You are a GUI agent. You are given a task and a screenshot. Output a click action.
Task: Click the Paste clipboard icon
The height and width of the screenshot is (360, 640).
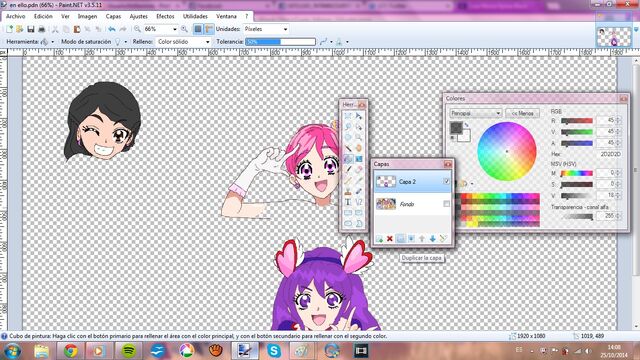point(77,29)
